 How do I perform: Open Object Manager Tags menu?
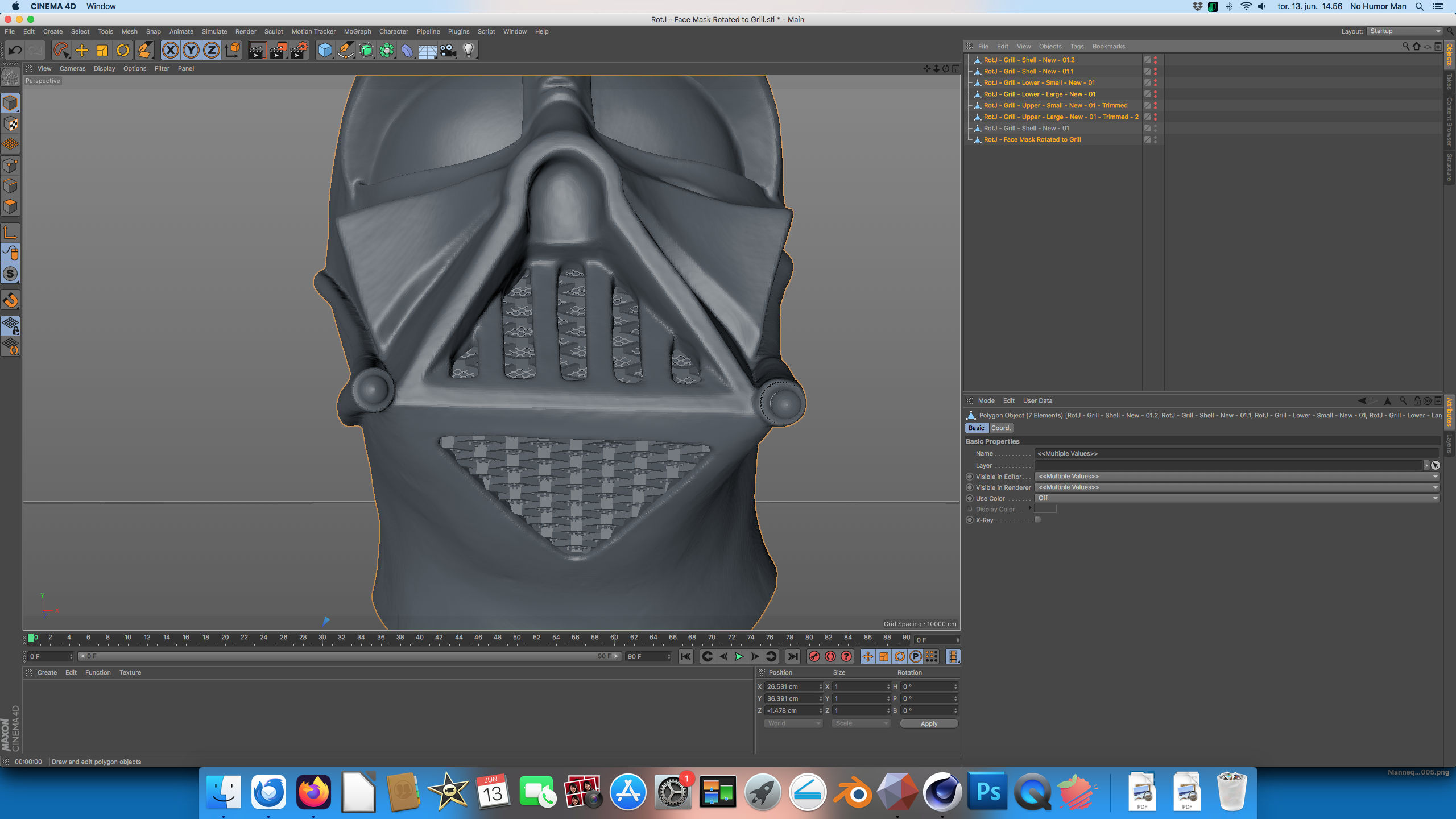point(1077,46)
